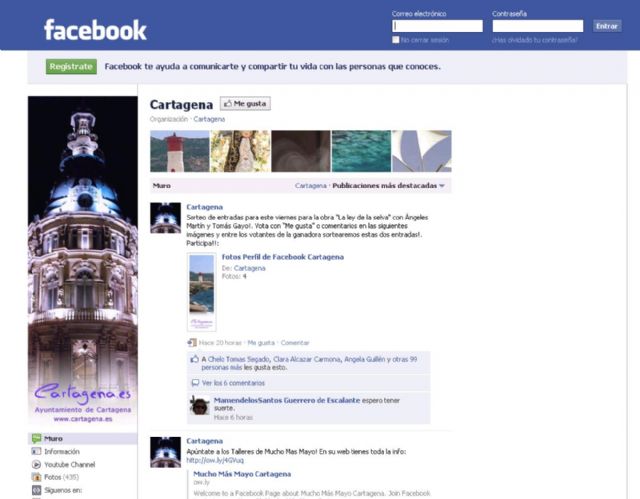Click the Facebook logo in header
The image size is (640, 499).
point(95,30)
